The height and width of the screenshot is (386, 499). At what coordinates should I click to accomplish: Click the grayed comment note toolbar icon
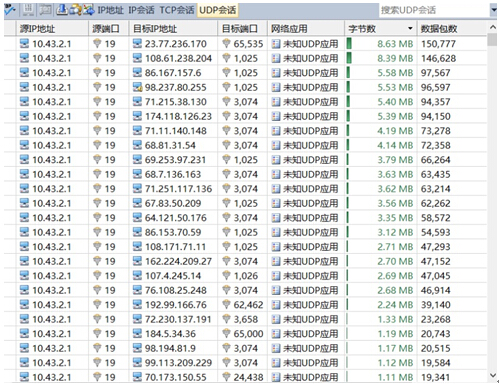point(45,10)
